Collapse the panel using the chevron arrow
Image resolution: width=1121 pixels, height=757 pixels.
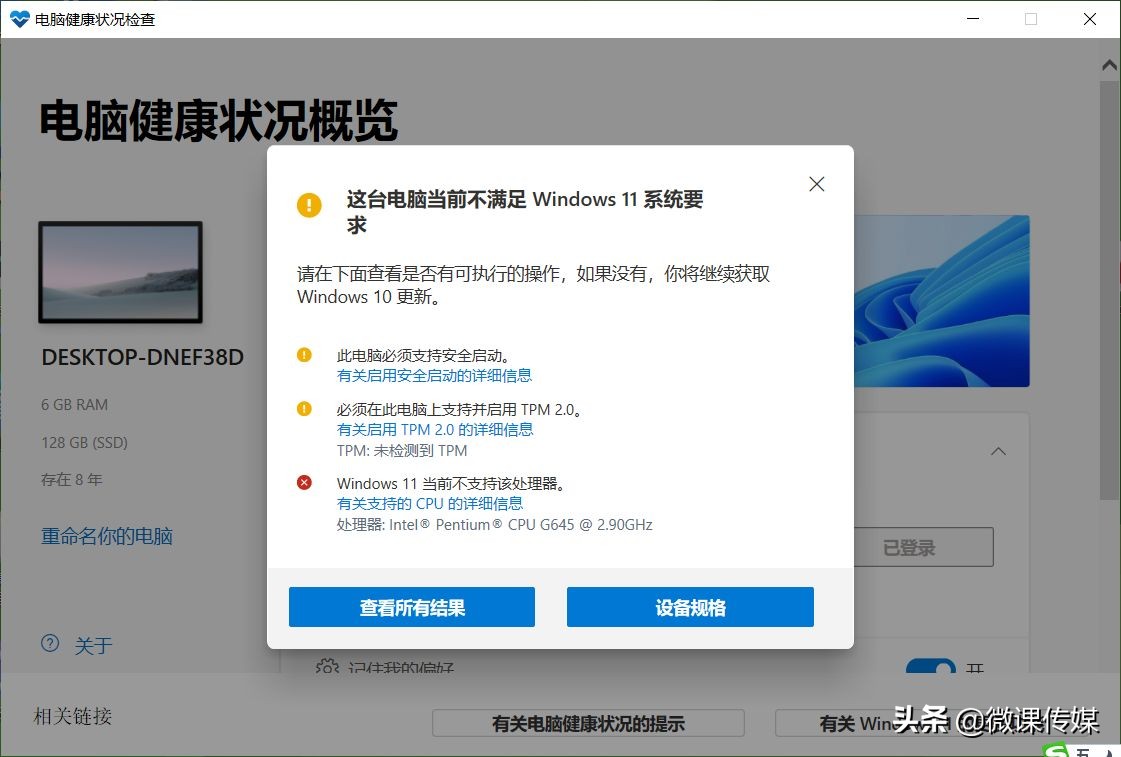[998, 451]
